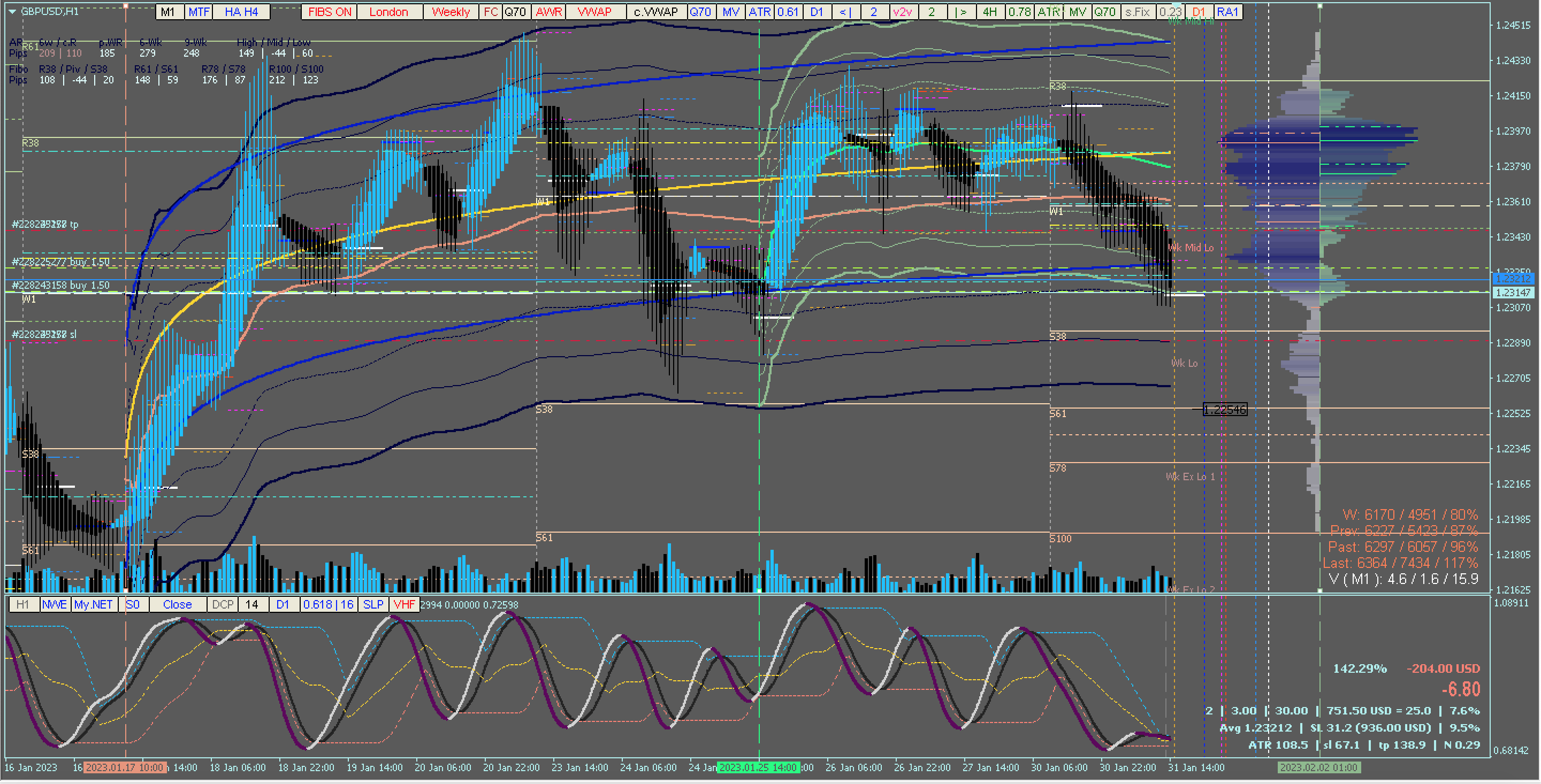The width and height of the screenshot is (1541, 784).
Task: Toggle the HA H4 Heikin Ashi button
Action: (x=241, y=12)
